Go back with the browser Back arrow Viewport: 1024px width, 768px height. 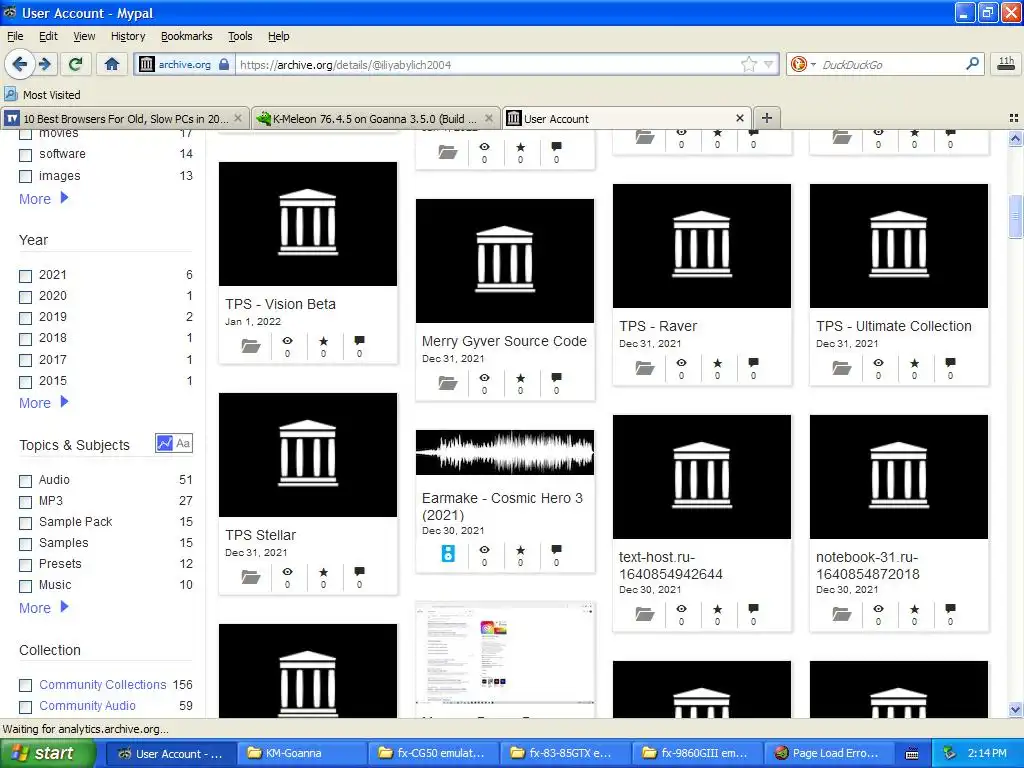click(19, 64)
